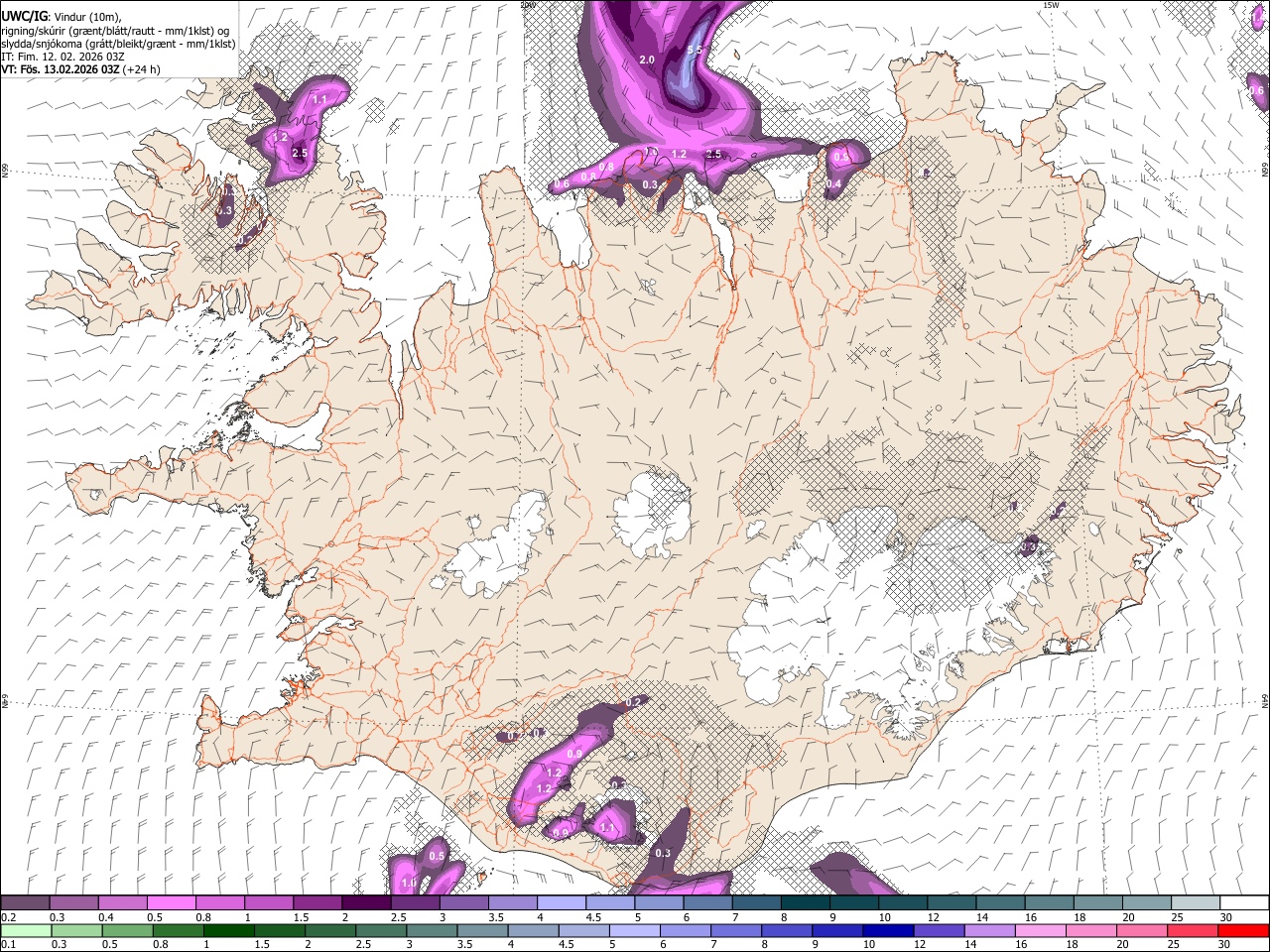Click the 1.0 value in the bottom-left snow patch
Screen dimensions: 1270x952
point(409,883)
